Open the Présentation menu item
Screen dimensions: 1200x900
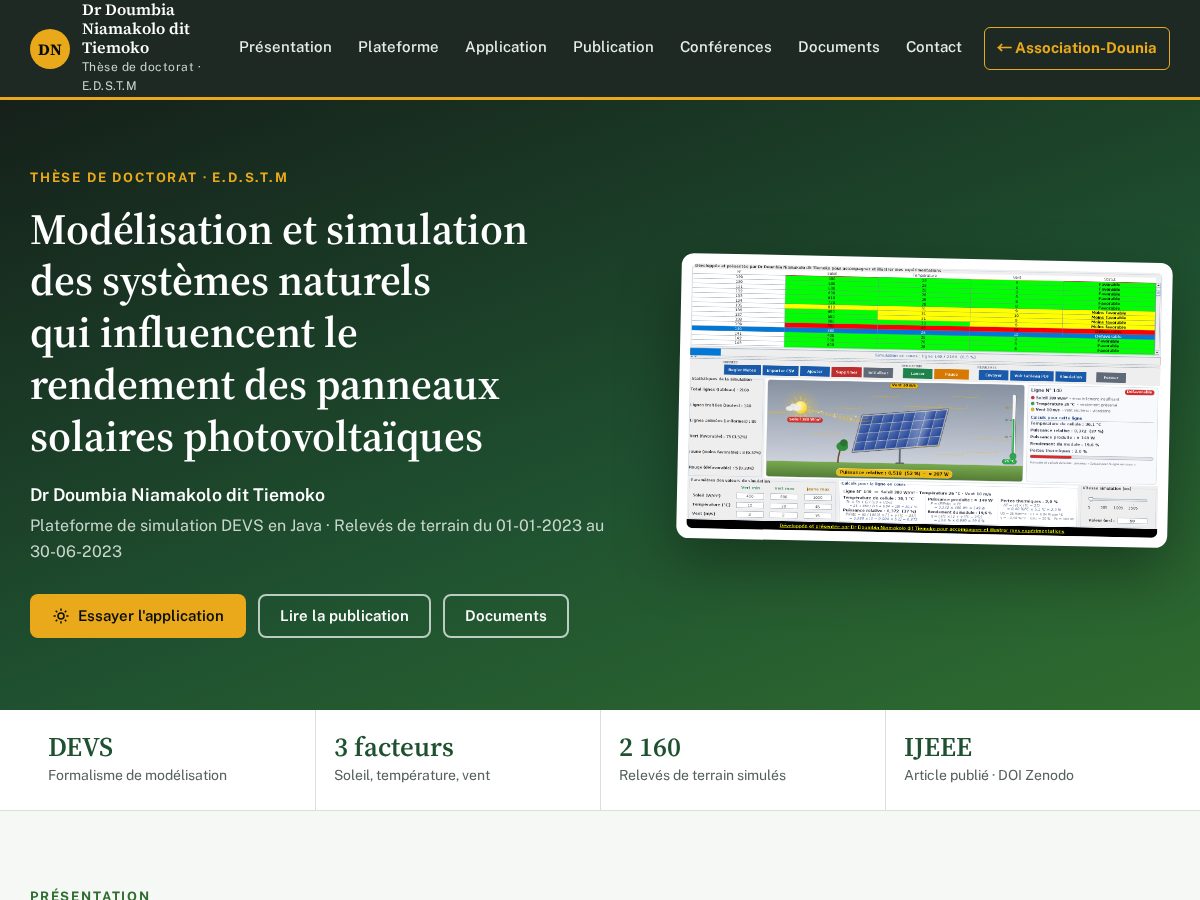(x=285, y=47)
